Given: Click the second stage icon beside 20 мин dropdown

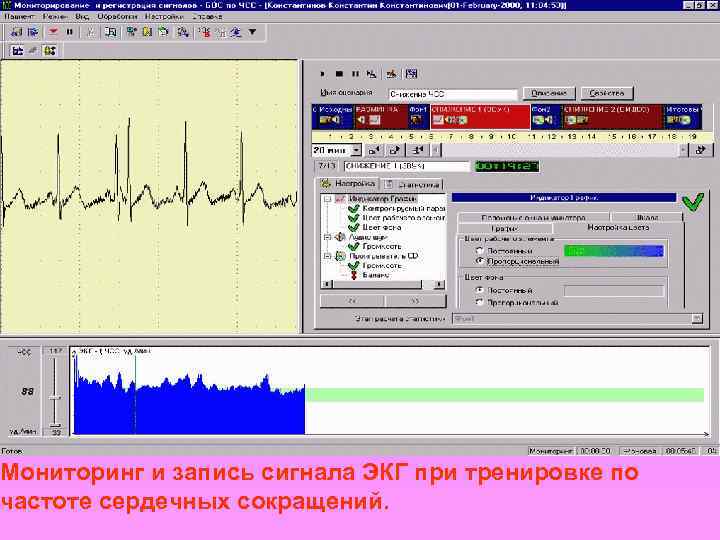Looking at the screenshot, I should pos(395,150).
